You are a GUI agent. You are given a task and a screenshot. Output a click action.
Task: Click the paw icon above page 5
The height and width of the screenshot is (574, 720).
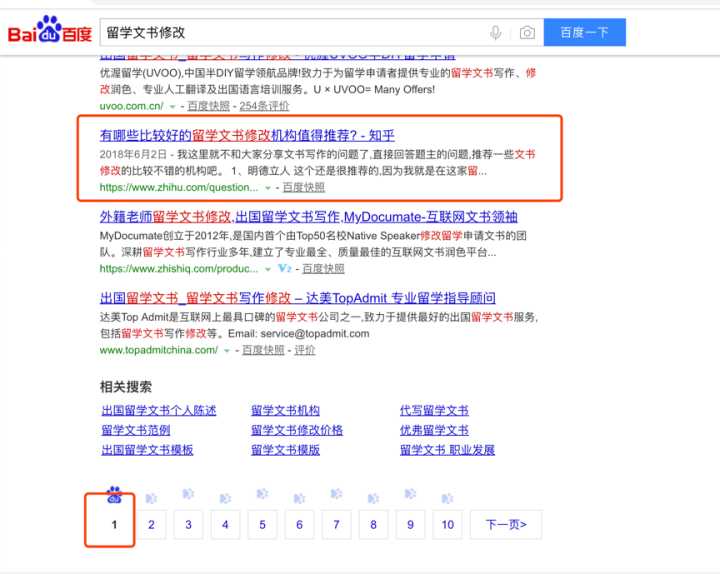point(262,494)
